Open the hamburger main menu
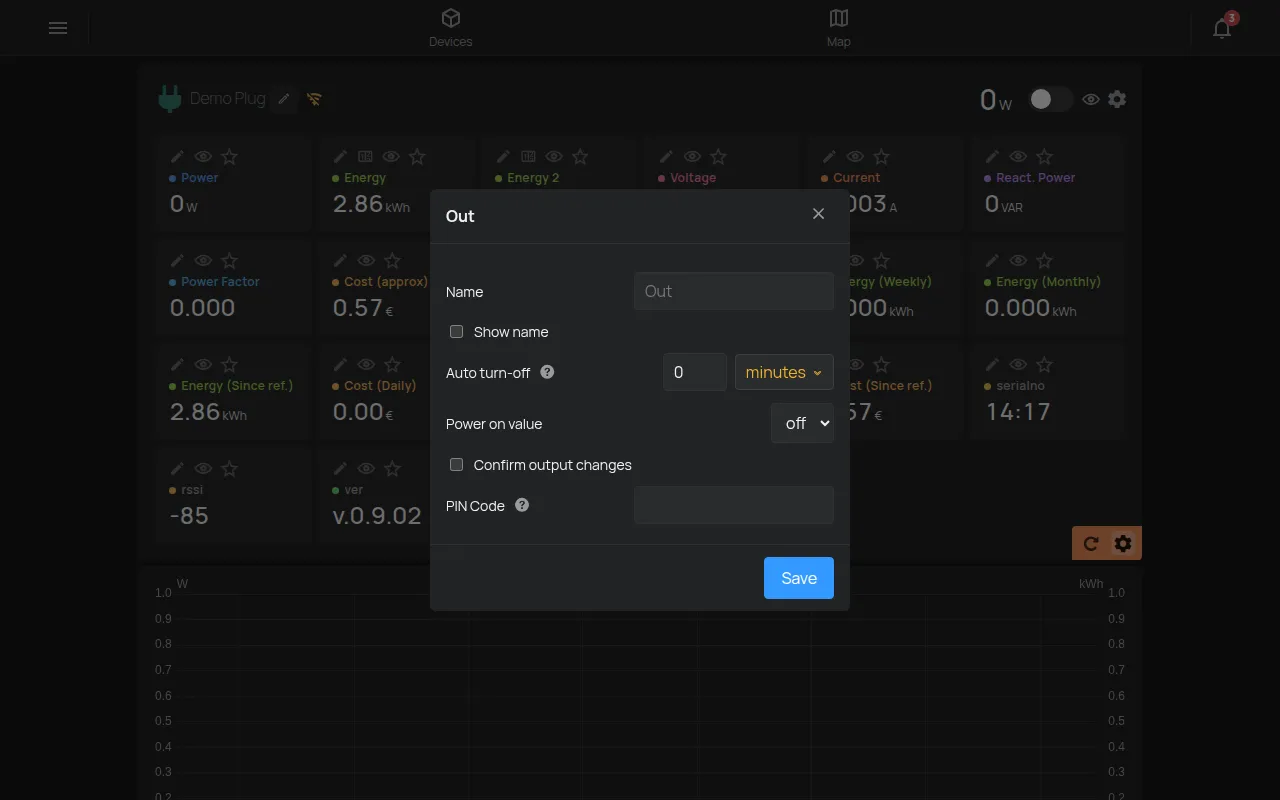Image resolution: width=1280 pixels, height=800 pixels. point(58,28)
